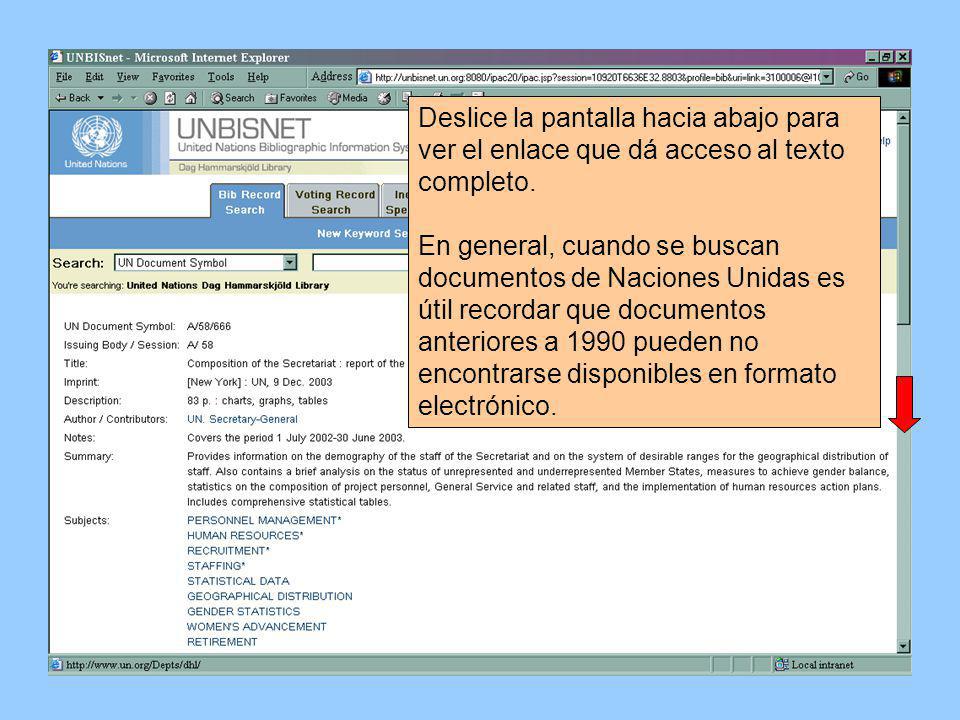Open the Back history dropdown arrow
The height and width of the screenshot is (720, 960).
[100, 98]
